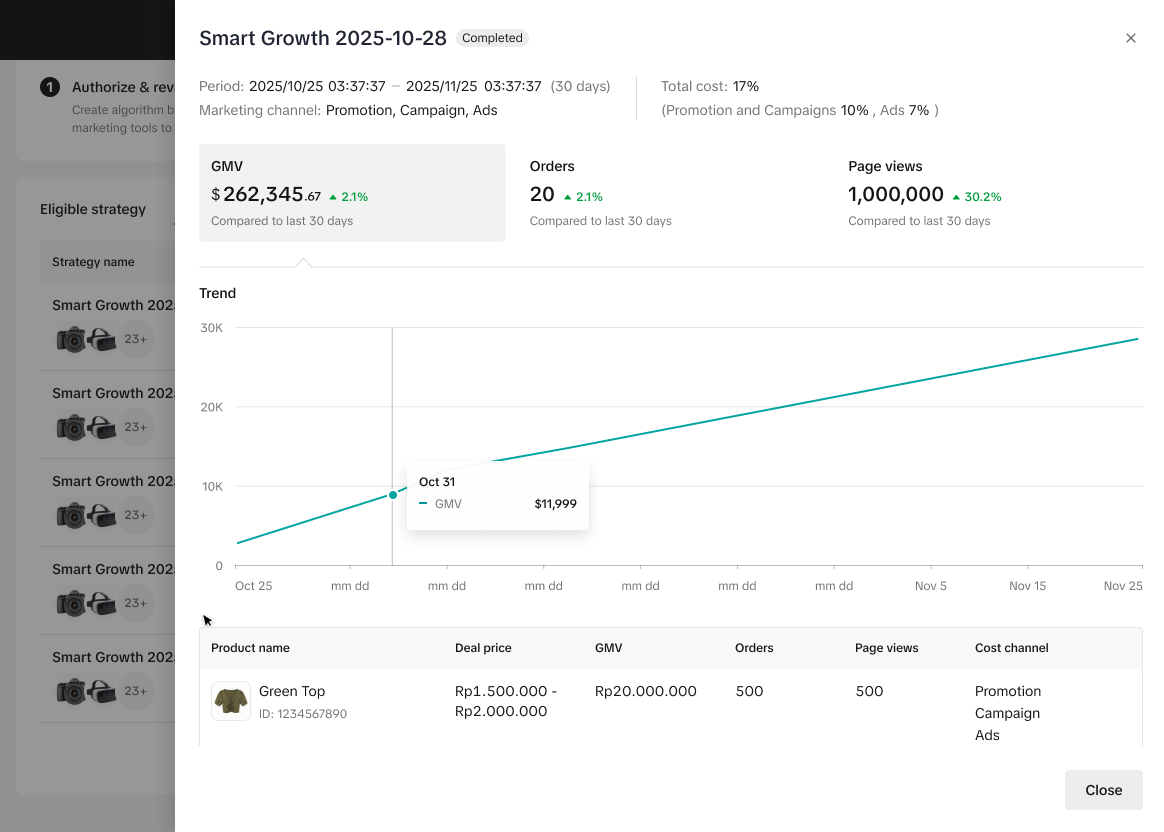Select the GMV metric card
The height and width of the screenshot is (832, 1164).
[x=352, y=193]
